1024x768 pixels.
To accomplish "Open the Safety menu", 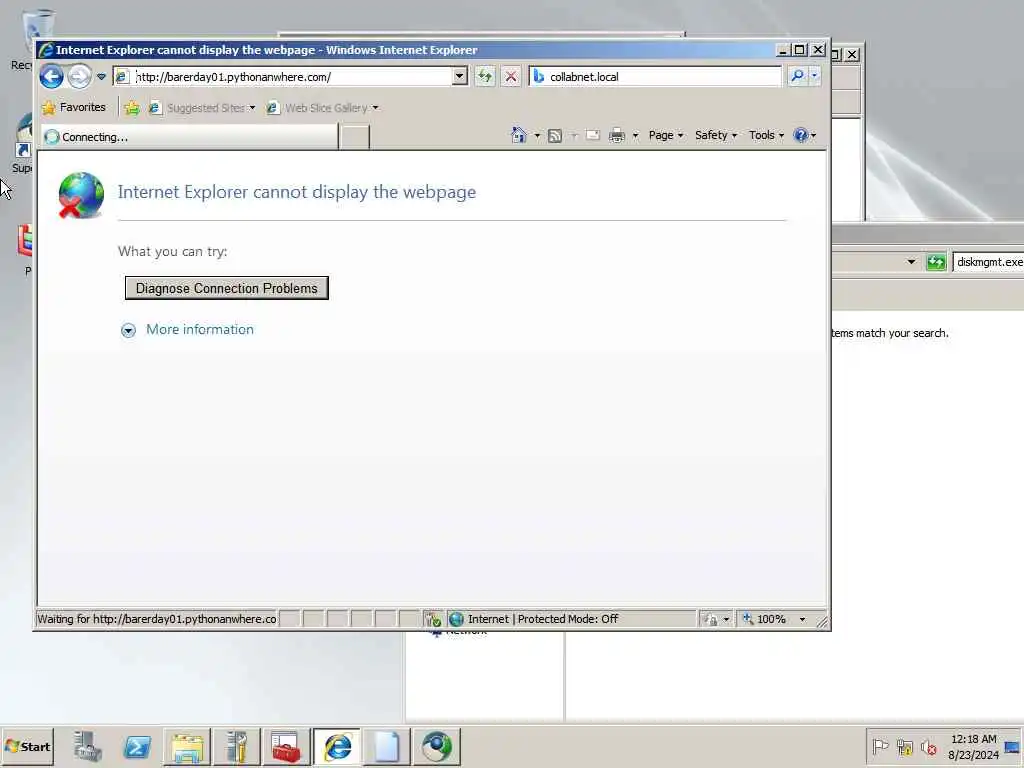I will pos(716,135).
